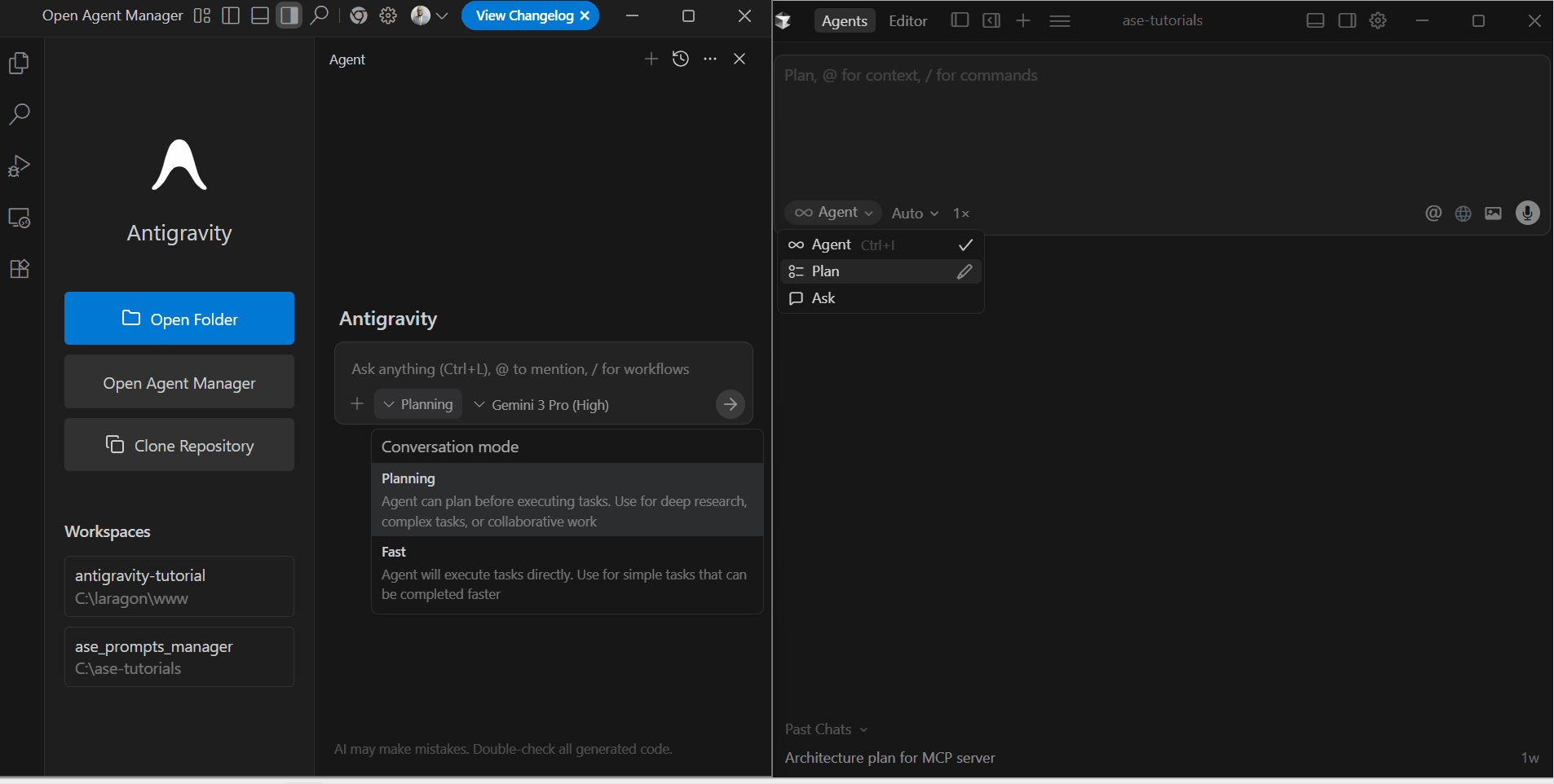Open the ase_prompts_manager workspace
The image size is (1554, 784).
[x=179, y=657]
